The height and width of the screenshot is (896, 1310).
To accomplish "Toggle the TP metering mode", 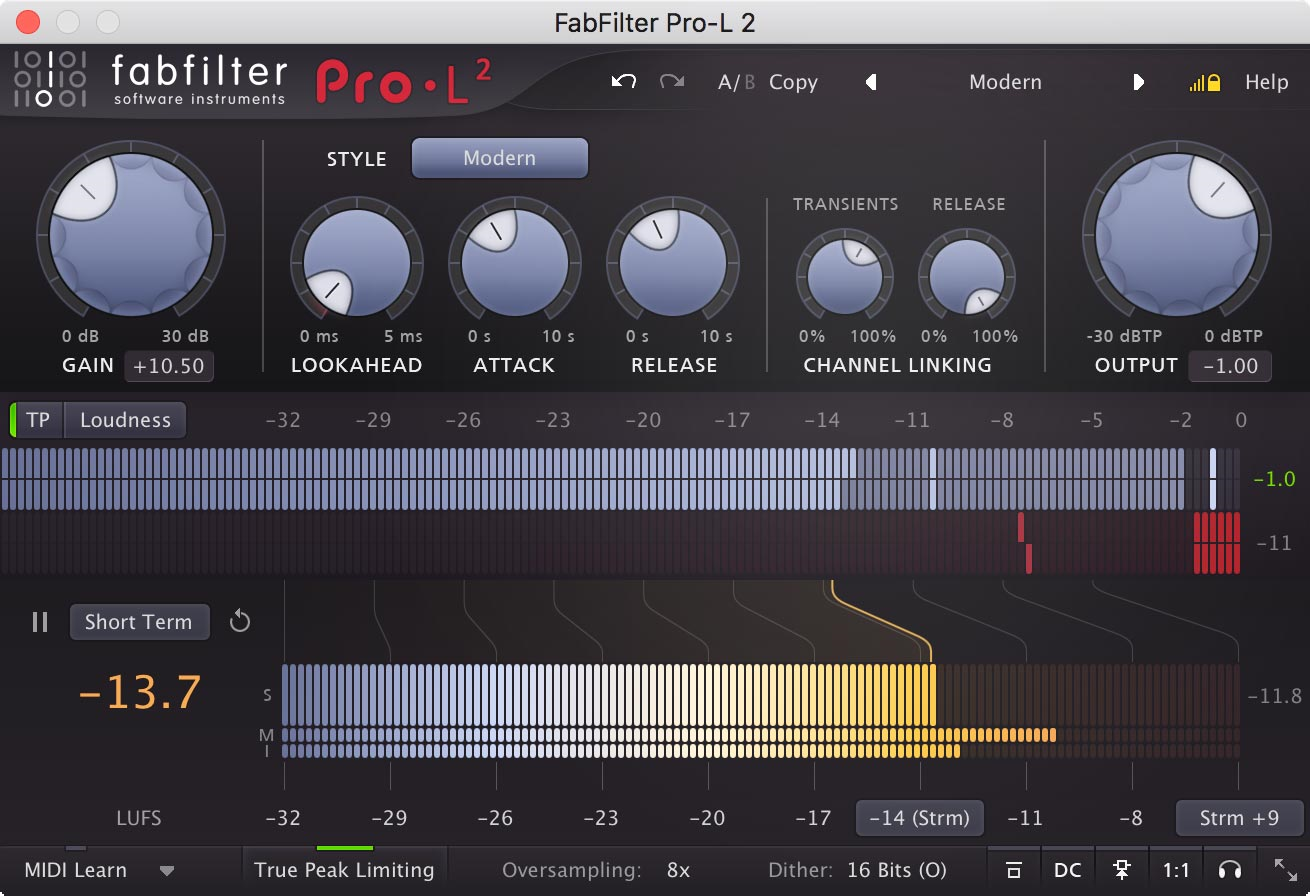I will click(37, 419).
